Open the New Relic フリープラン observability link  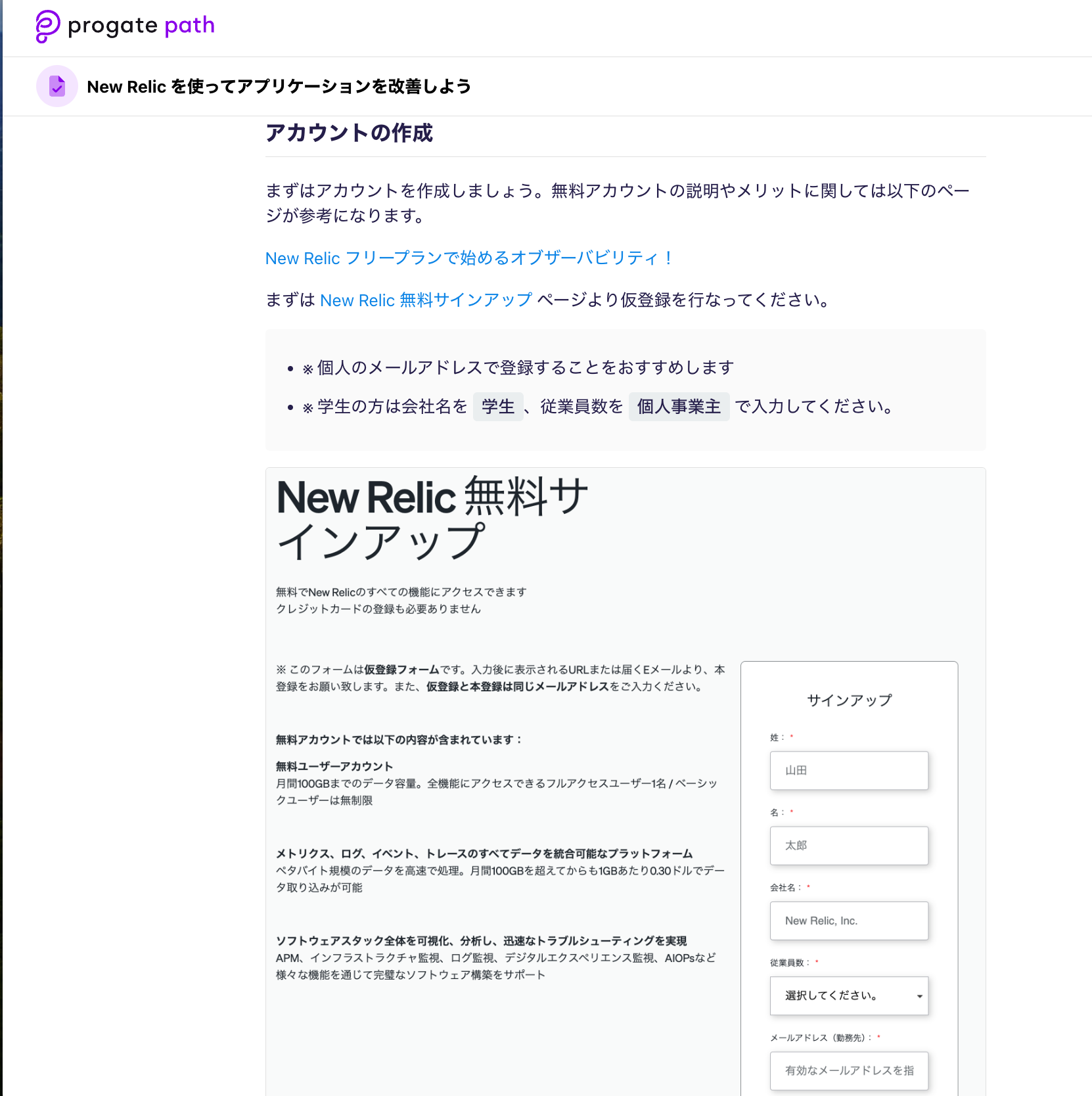click(468, 258)
